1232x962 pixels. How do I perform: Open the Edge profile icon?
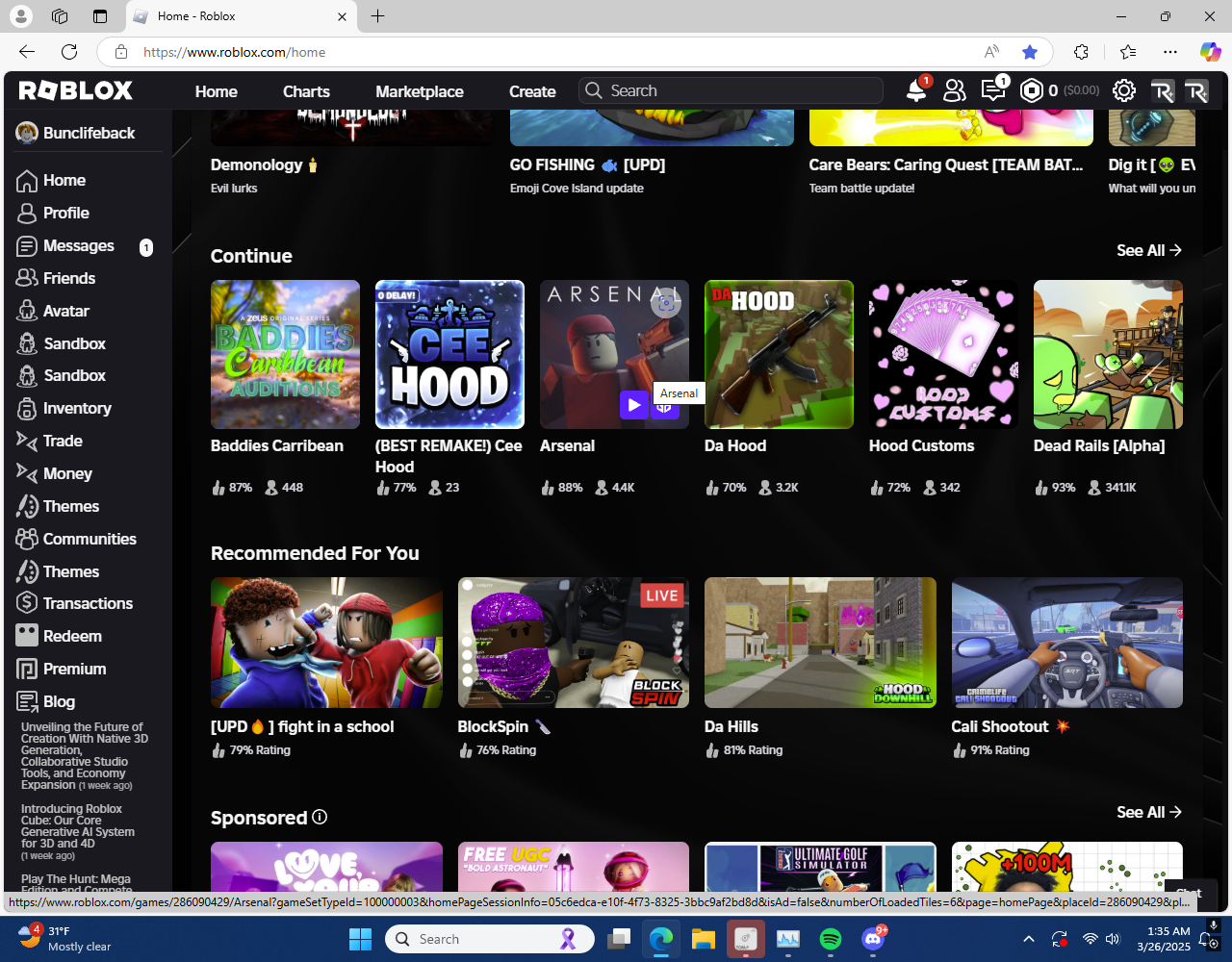tap(20, 16)
